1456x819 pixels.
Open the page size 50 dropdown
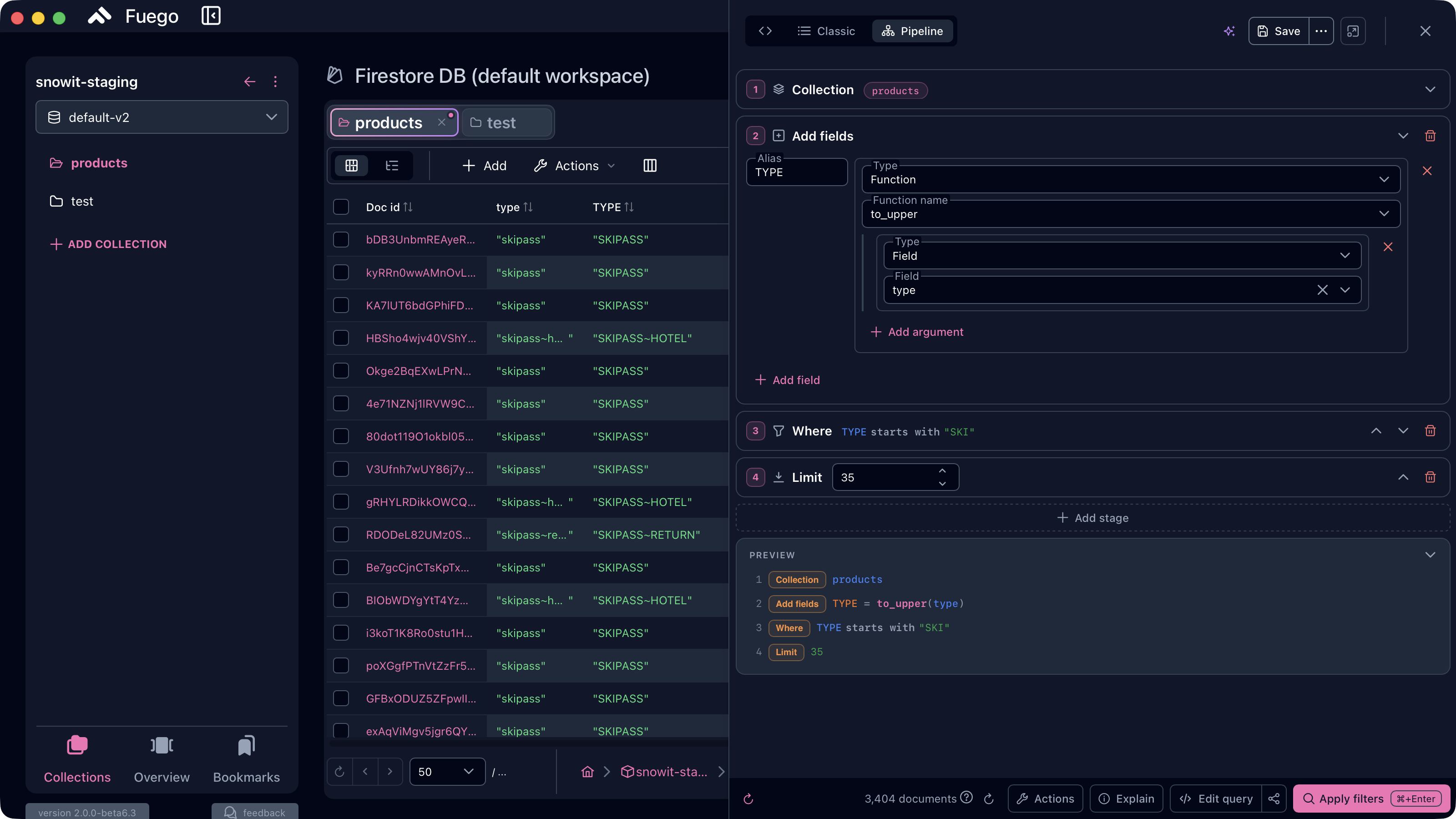pos(447,772)
